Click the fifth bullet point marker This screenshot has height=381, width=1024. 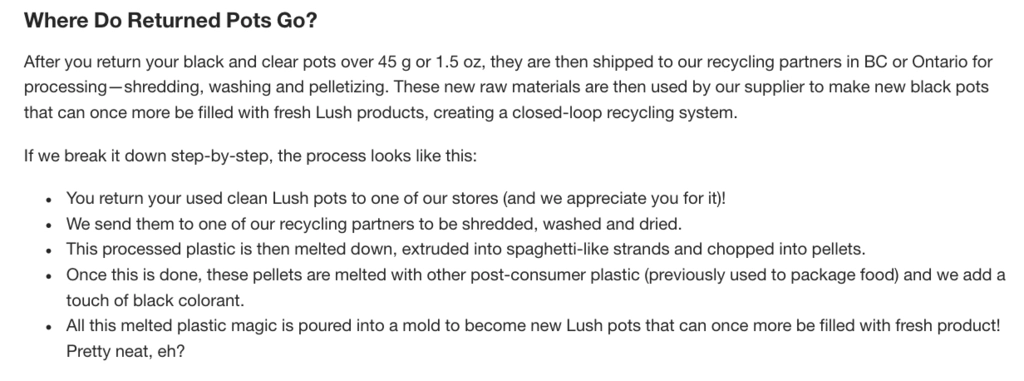(x=49, y=327)
